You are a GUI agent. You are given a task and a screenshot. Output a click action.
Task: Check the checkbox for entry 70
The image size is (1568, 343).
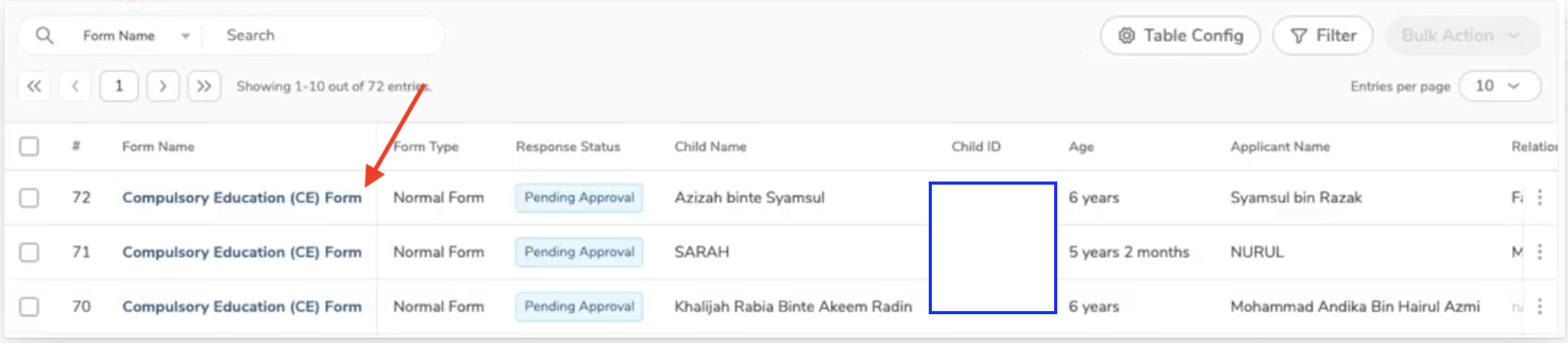[29, 307]
